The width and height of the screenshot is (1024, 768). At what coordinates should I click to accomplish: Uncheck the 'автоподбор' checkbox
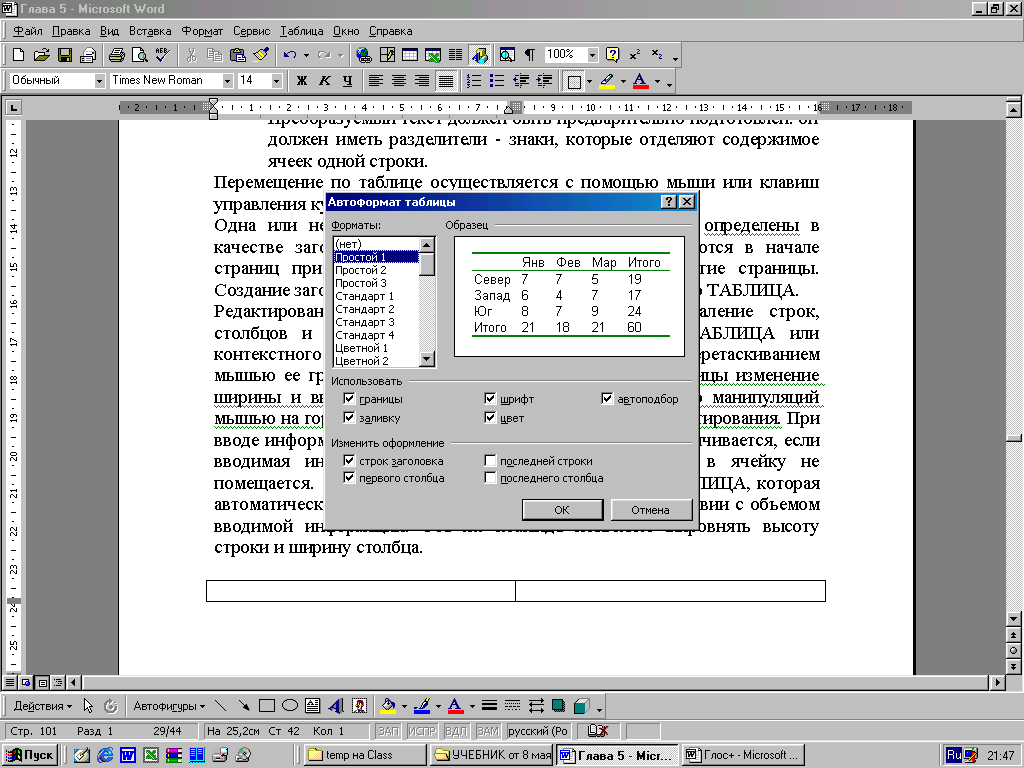pyautogui.click(x=607, y=399)
